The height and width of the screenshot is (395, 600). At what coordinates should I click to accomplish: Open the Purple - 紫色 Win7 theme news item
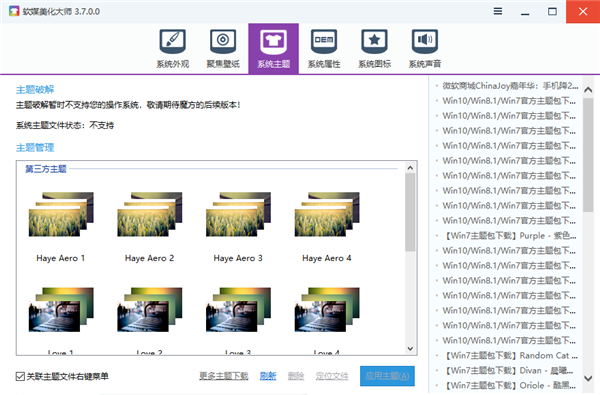pyautogui.click(x=509, y=236)
